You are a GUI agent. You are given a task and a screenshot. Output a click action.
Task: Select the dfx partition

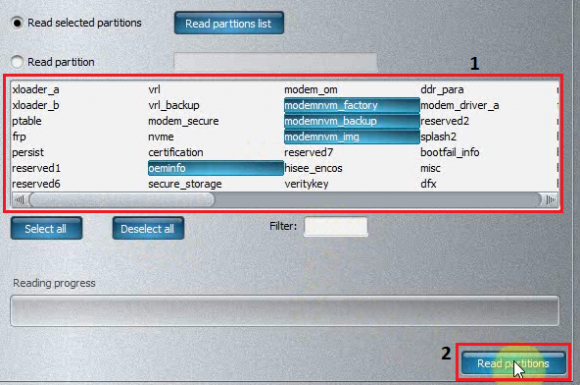[x=428, y=184]
